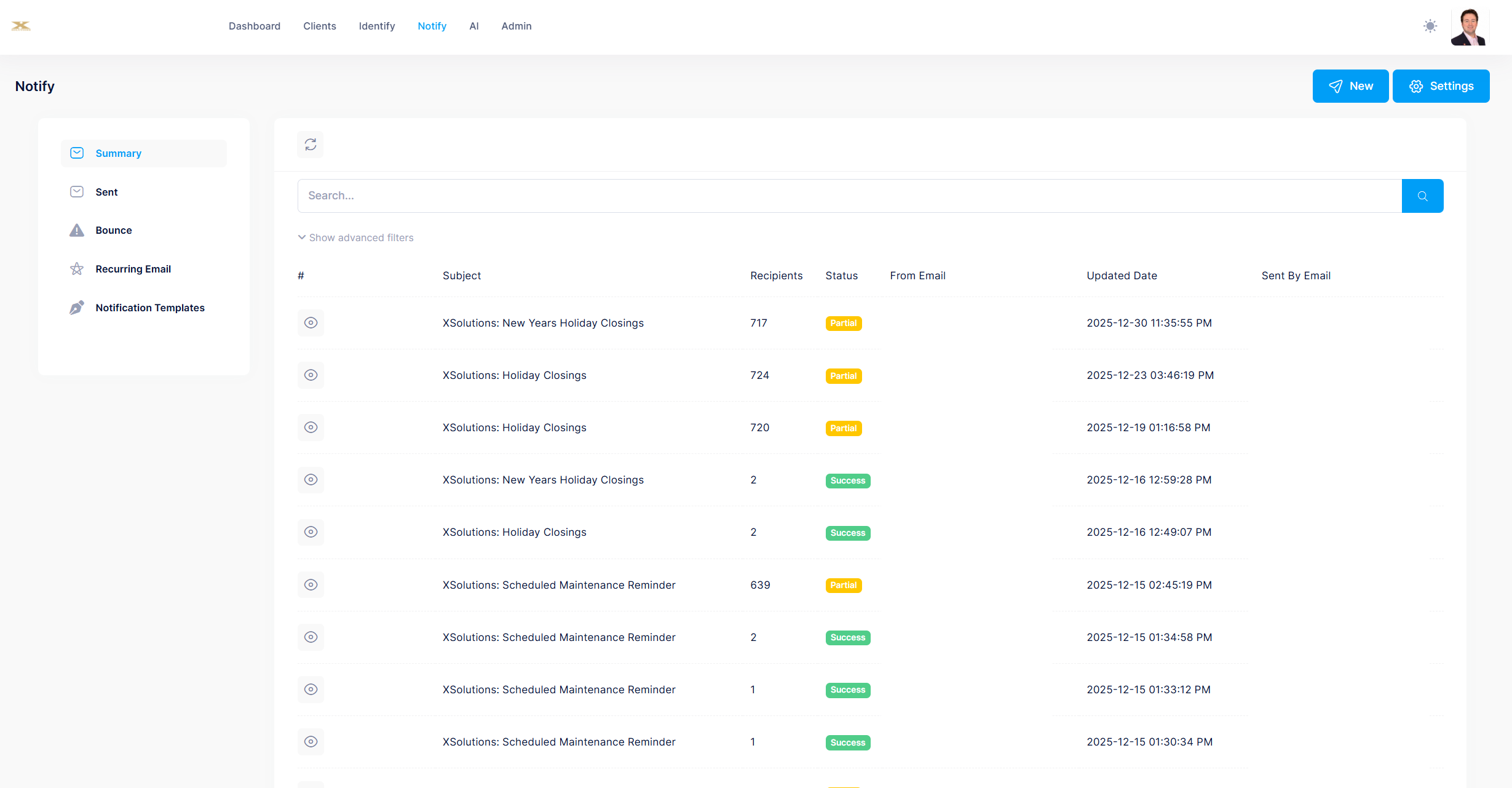The width and height of the screenshot is (1512, 788).
Task: Open the user profile avatar
Action: tap(1469, 27)
